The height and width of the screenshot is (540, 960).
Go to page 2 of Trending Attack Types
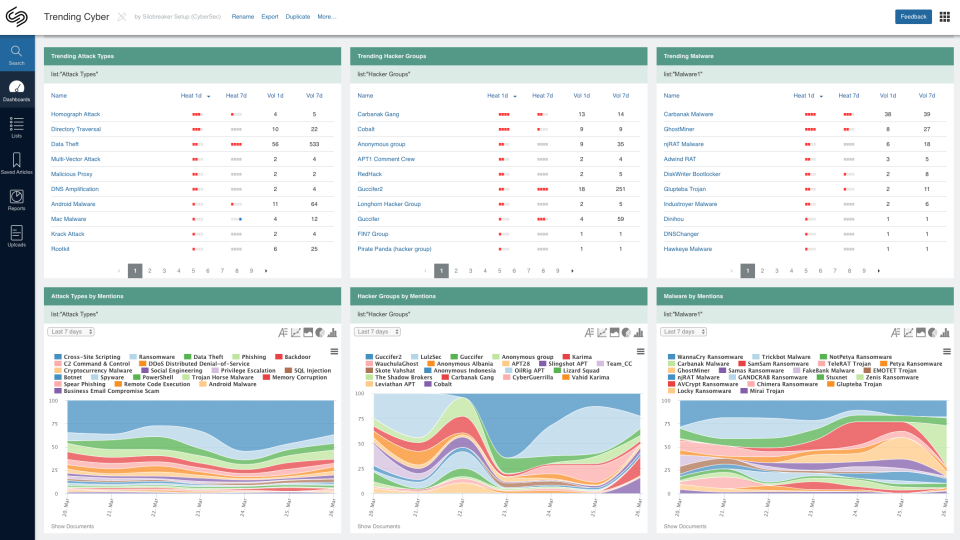click(x=149, y=271)
